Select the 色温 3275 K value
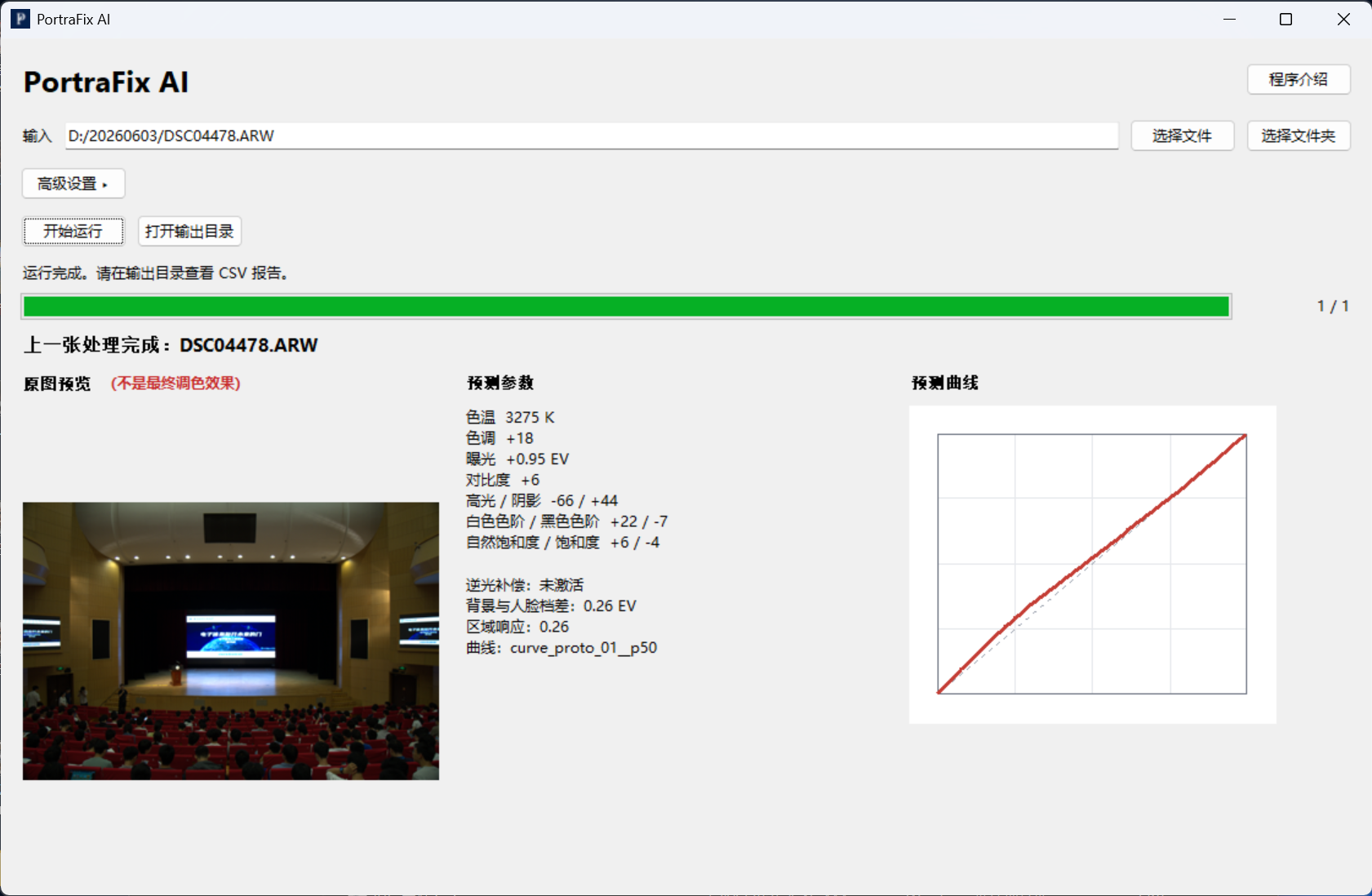This screenshot has height=896, width=1372. click(510, 417)
